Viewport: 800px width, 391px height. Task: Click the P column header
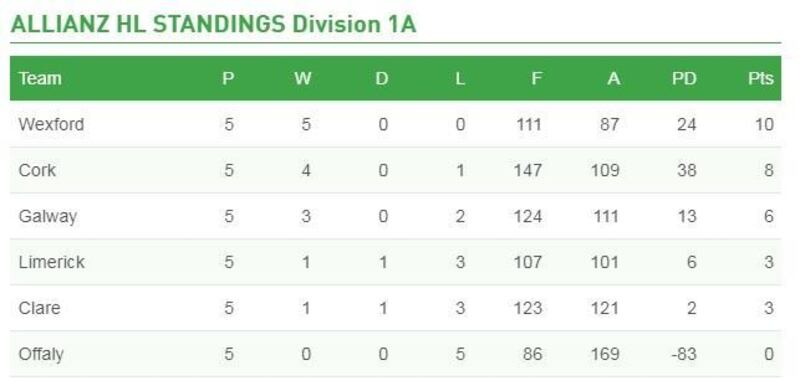(x=229, y=79)
